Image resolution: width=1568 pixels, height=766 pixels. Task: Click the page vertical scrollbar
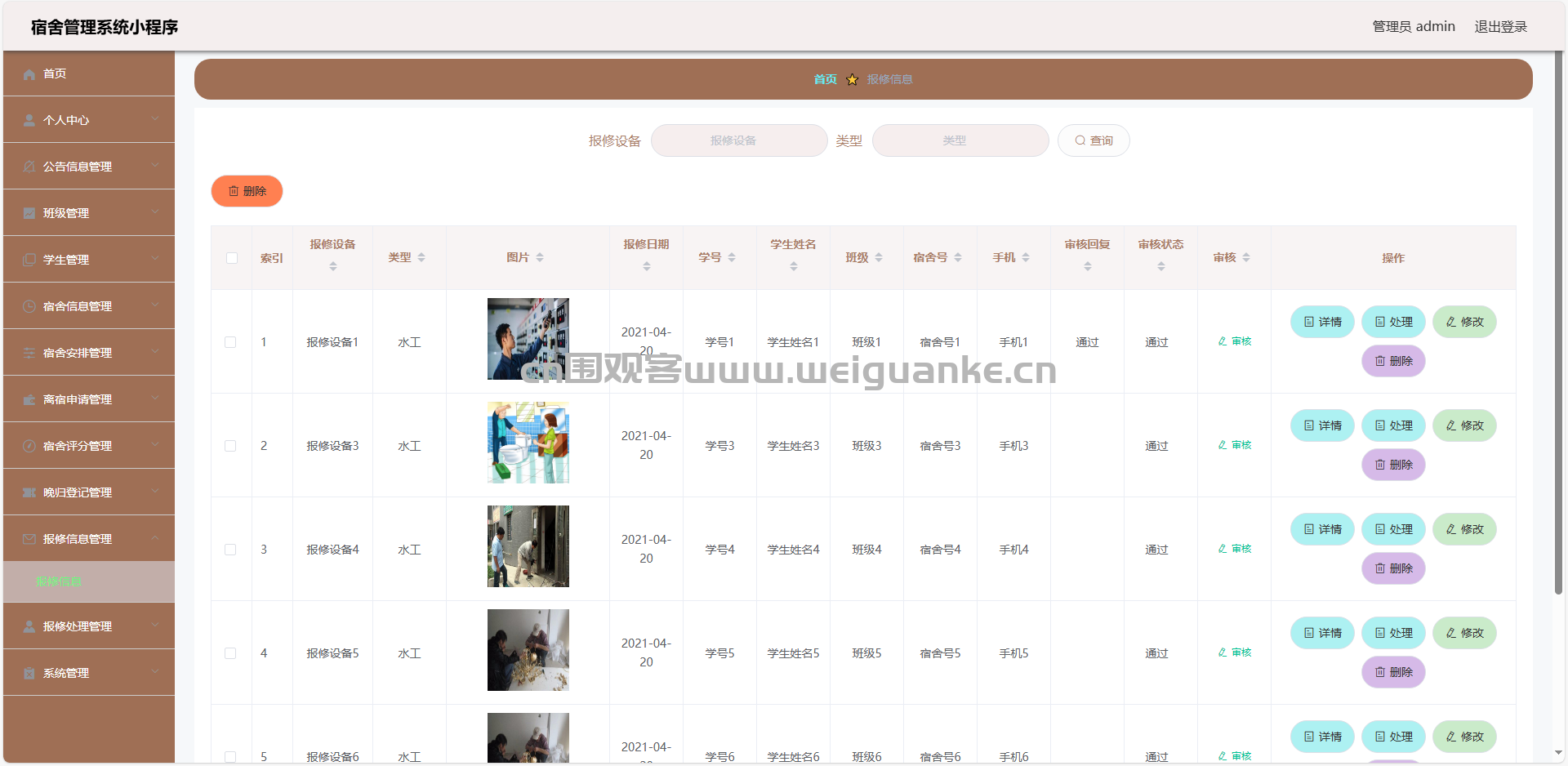tap(1558, 323)
